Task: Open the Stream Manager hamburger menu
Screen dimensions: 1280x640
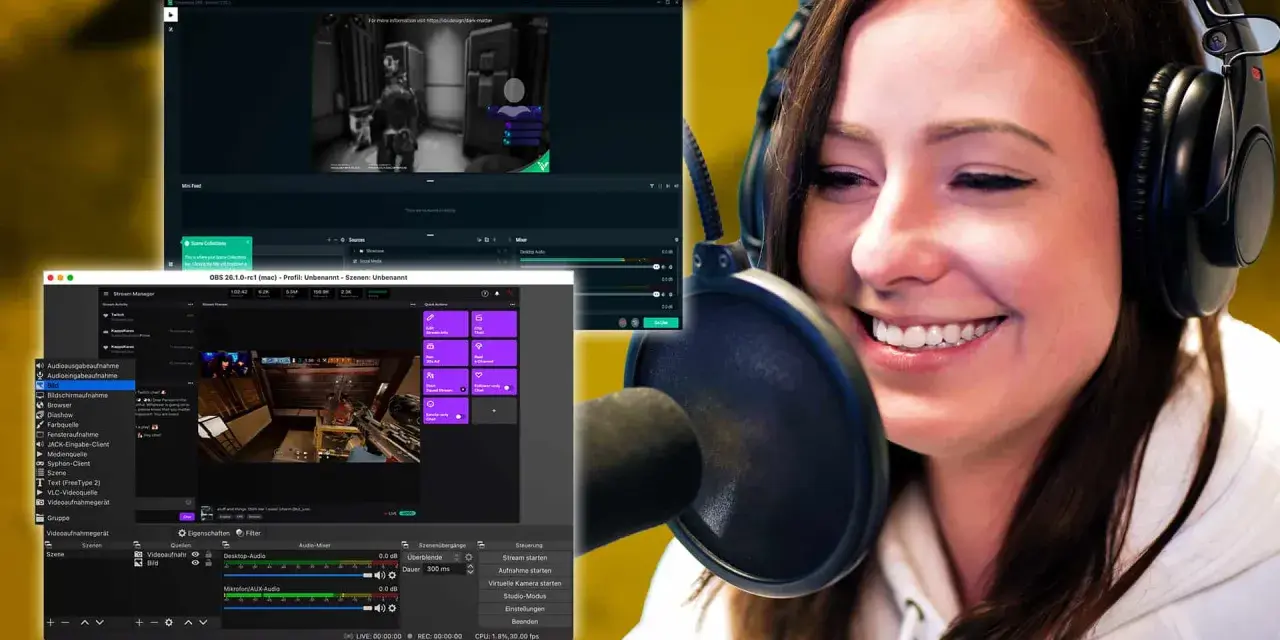Action: pos(105,294)
